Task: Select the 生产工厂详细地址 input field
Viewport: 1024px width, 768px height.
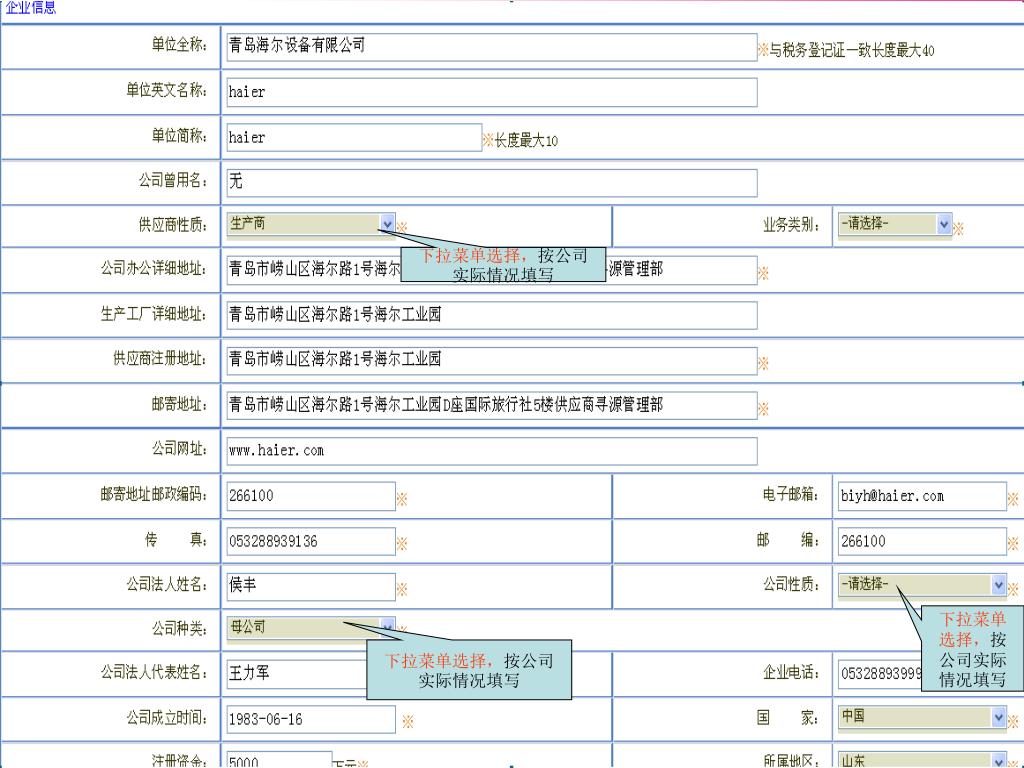Action: pos(492,315)
